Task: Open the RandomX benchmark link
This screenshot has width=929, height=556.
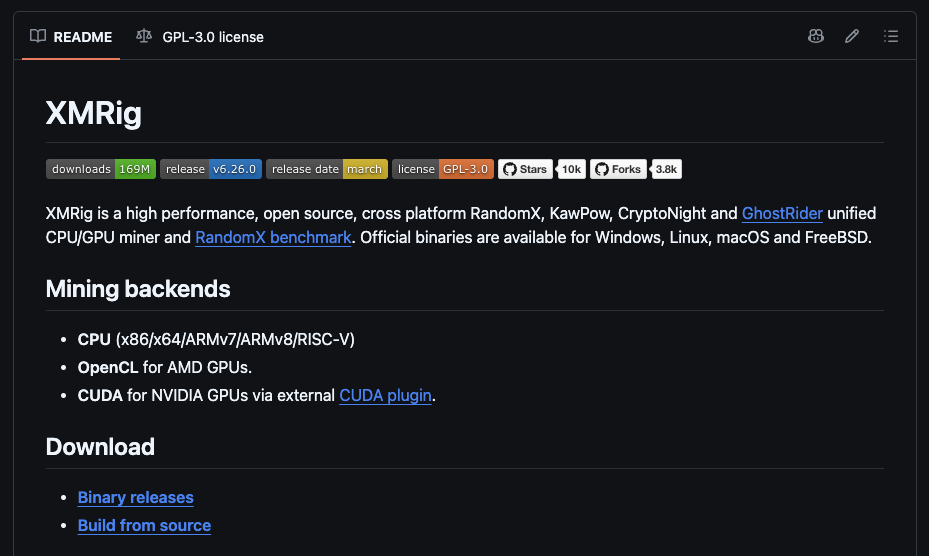Action: [273, 238]
